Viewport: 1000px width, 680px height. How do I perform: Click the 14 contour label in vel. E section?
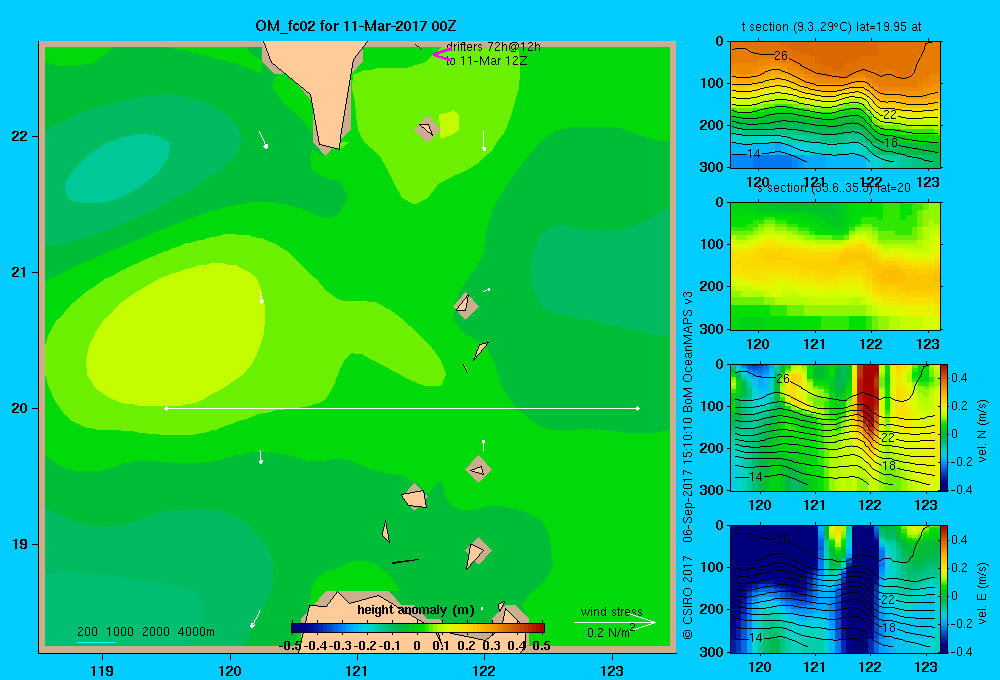tap(755, 637)
